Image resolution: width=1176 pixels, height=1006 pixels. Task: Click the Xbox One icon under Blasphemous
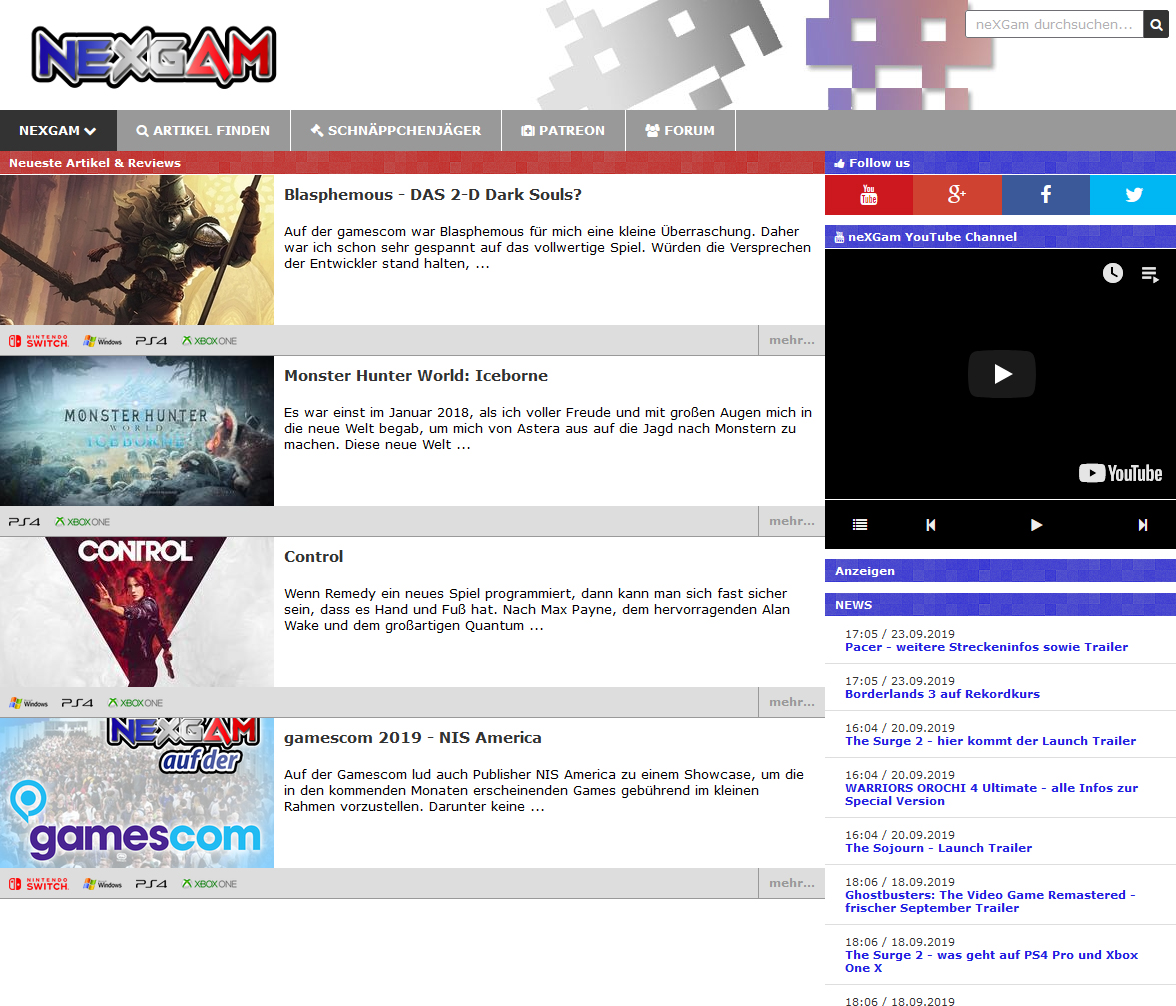click(x=209, y=341)
